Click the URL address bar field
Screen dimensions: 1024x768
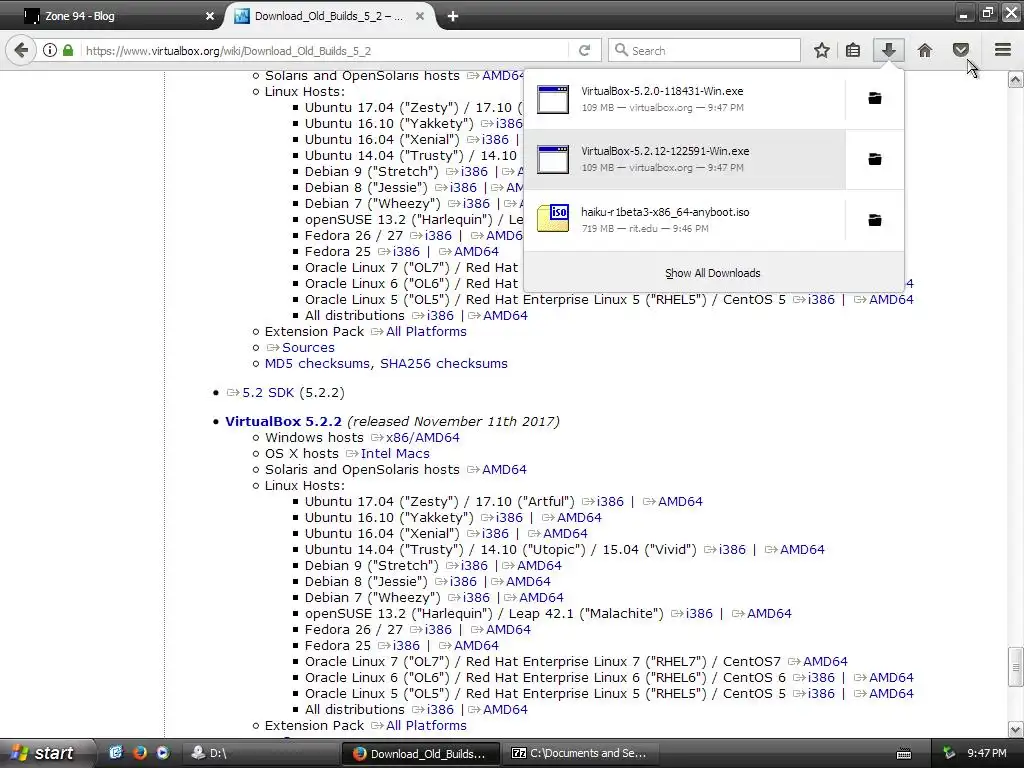coord(323,50)
